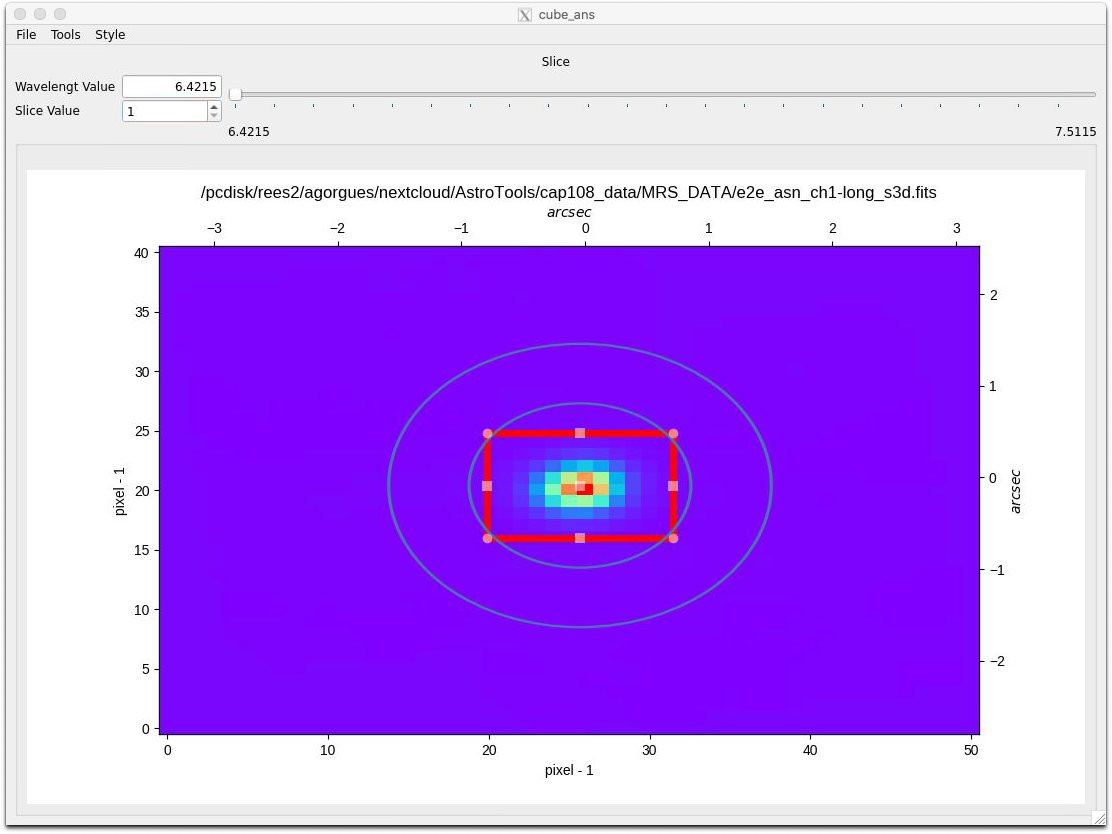The image size is (1112, 834).
Task: Click the X11 icon beside cube_ans title
Action: 525,14
